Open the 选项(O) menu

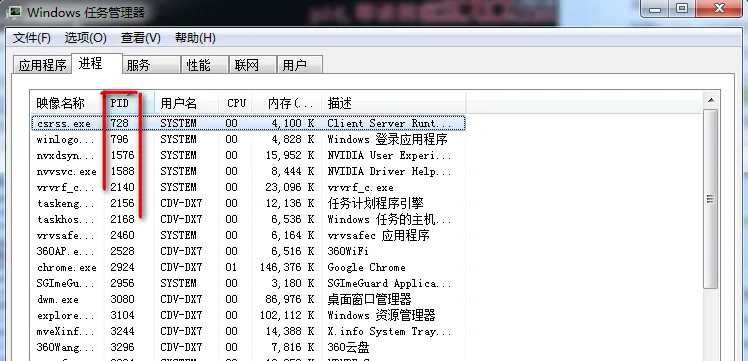86,38
